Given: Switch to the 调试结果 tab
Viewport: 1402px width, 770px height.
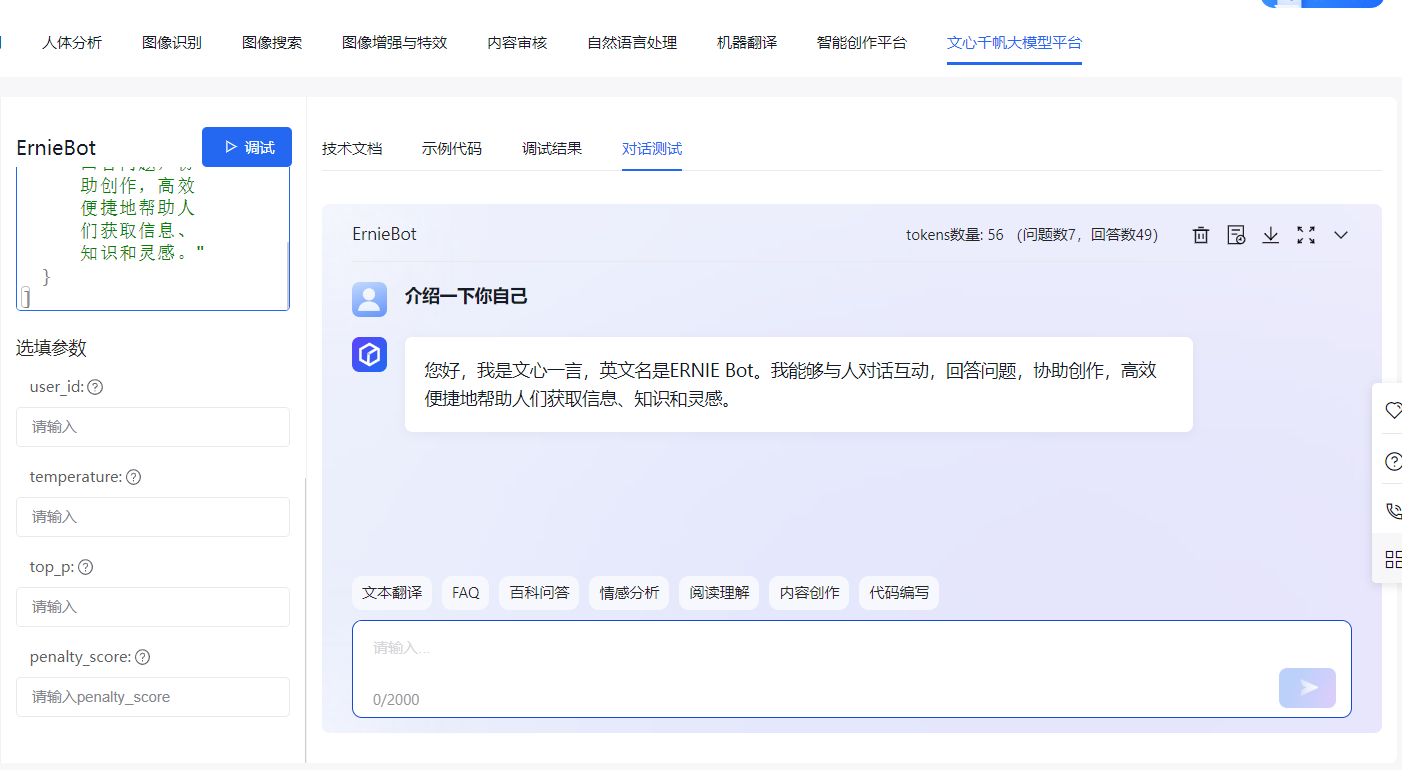Looking at the screenshot, I should point(552,149).
